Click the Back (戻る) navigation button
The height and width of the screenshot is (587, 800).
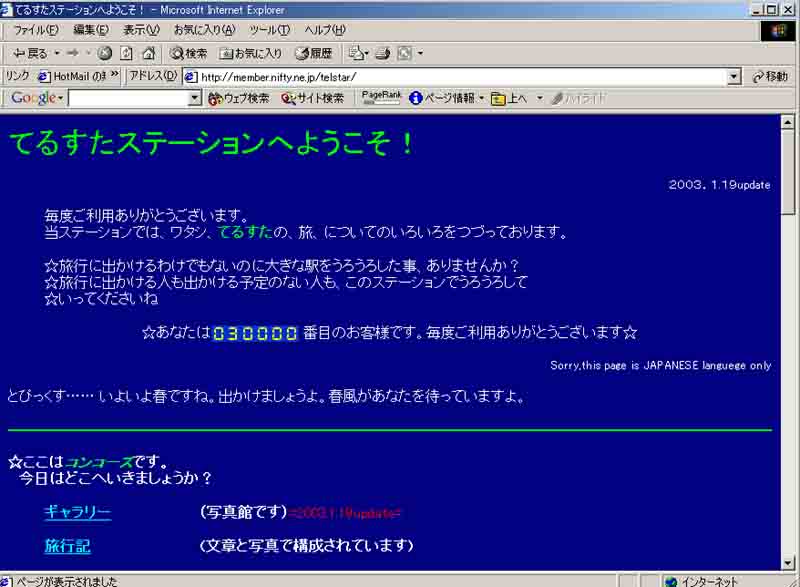30,53
